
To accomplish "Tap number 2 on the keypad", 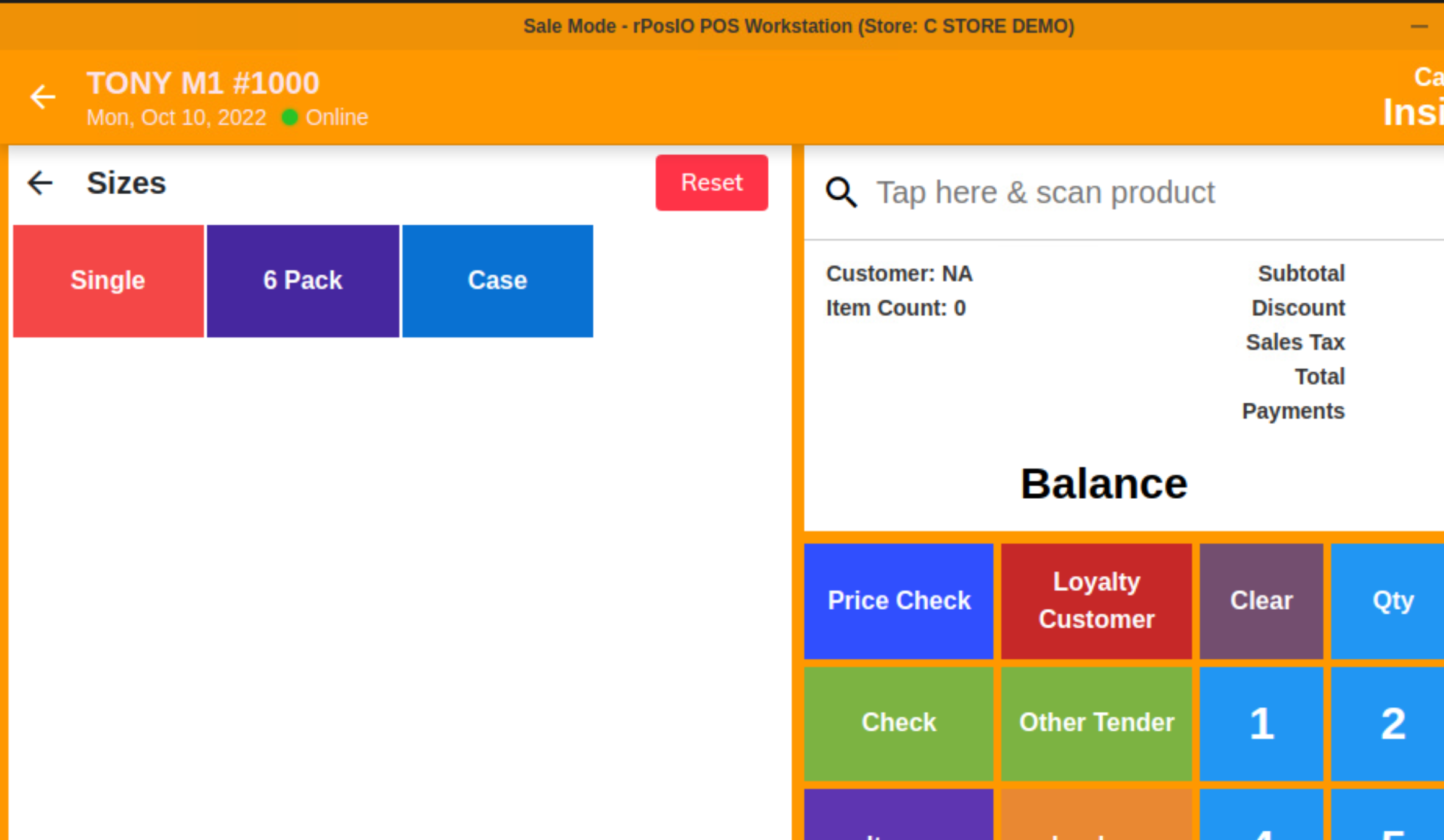I will click(x=1388, y=723).
